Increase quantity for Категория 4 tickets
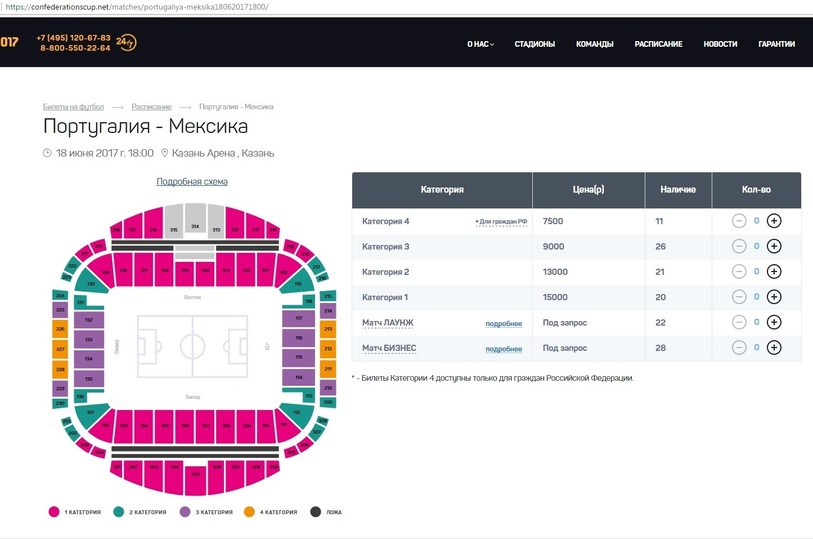813x539 pixels. point(774,221)
